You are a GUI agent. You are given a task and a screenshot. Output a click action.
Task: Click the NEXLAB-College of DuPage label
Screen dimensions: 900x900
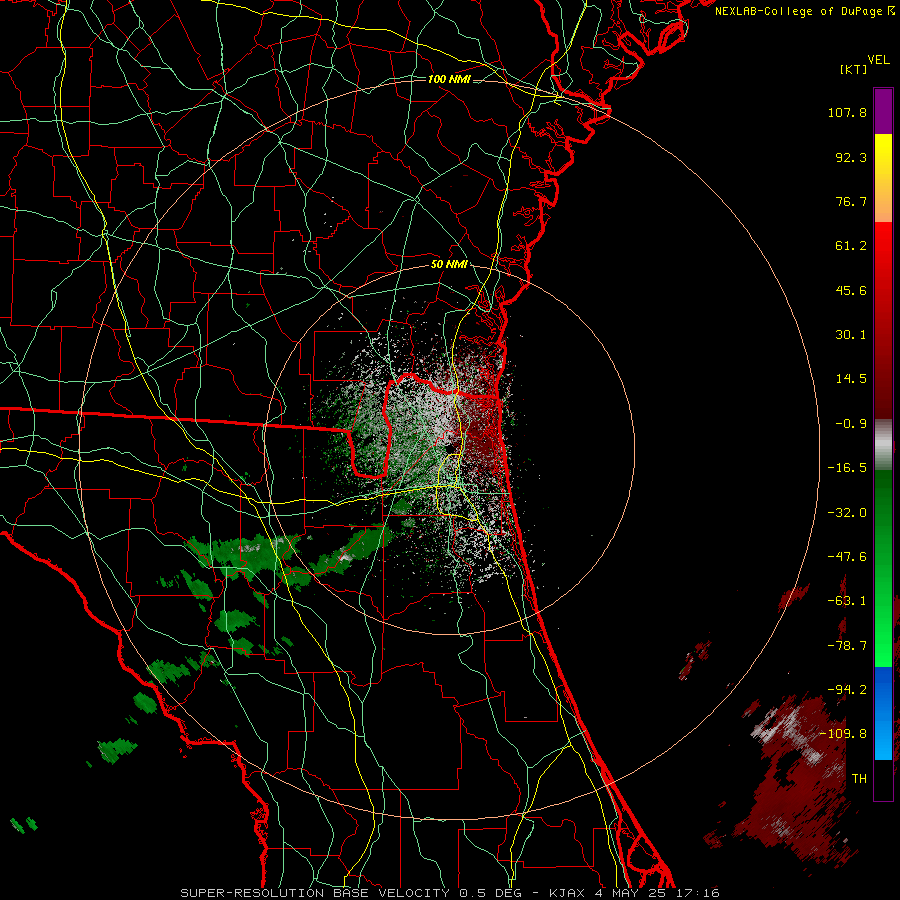804,11
